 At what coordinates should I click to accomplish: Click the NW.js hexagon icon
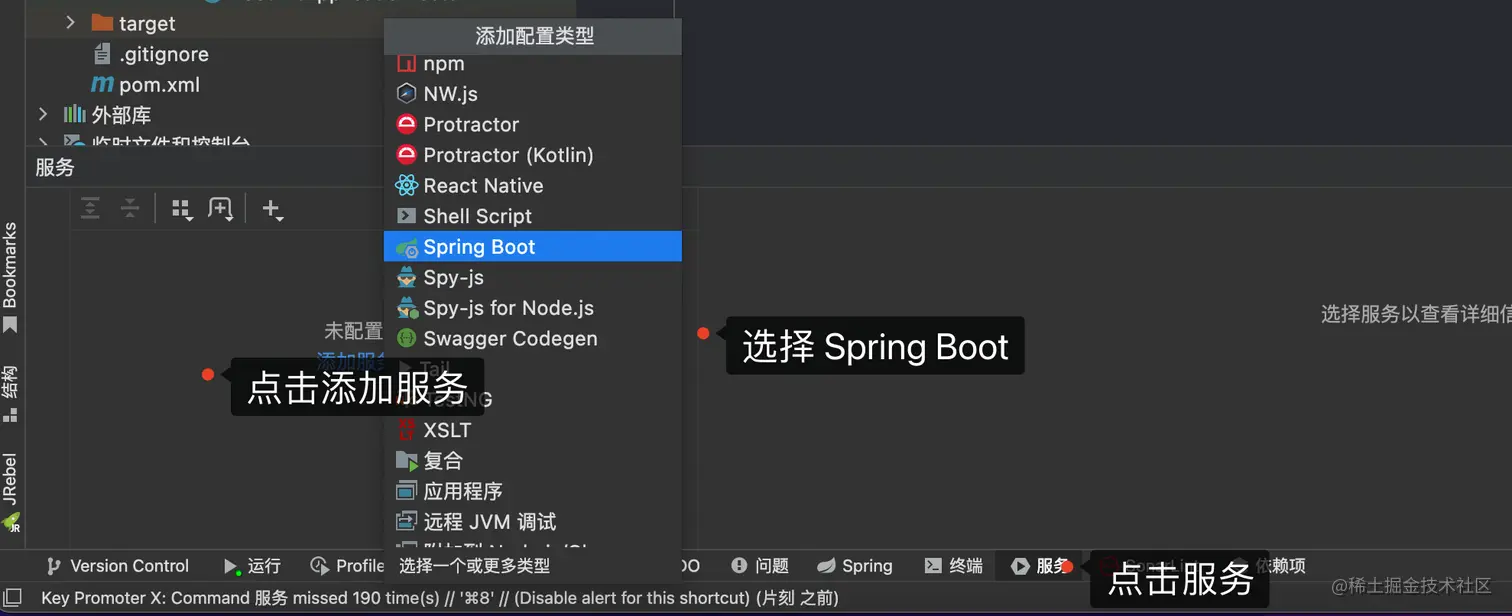pyautogui.click(x=406, y=94)
